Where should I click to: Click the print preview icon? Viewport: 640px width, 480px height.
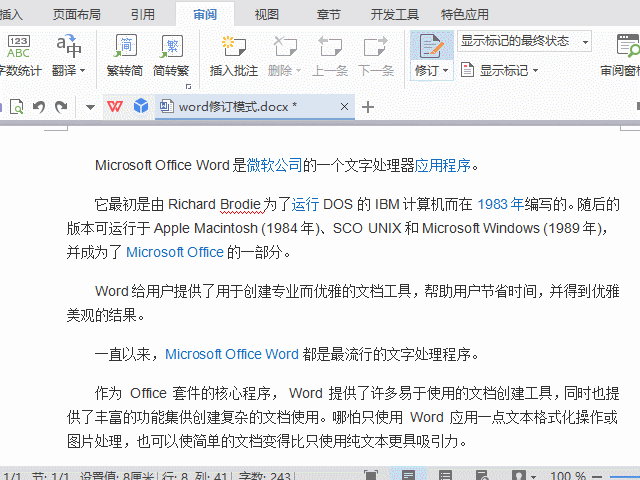16,107
